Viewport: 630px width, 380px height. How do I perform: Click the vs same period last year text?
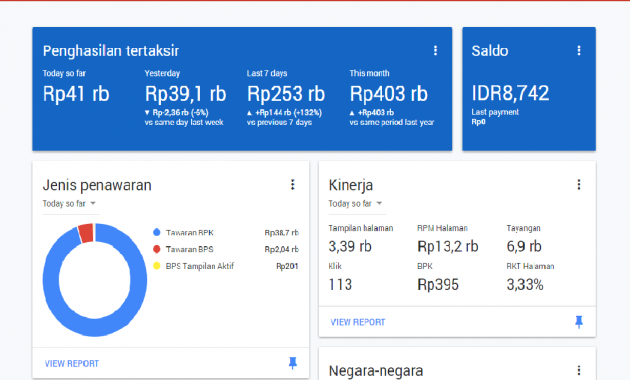pyautogui.click(x=392, y=122)
